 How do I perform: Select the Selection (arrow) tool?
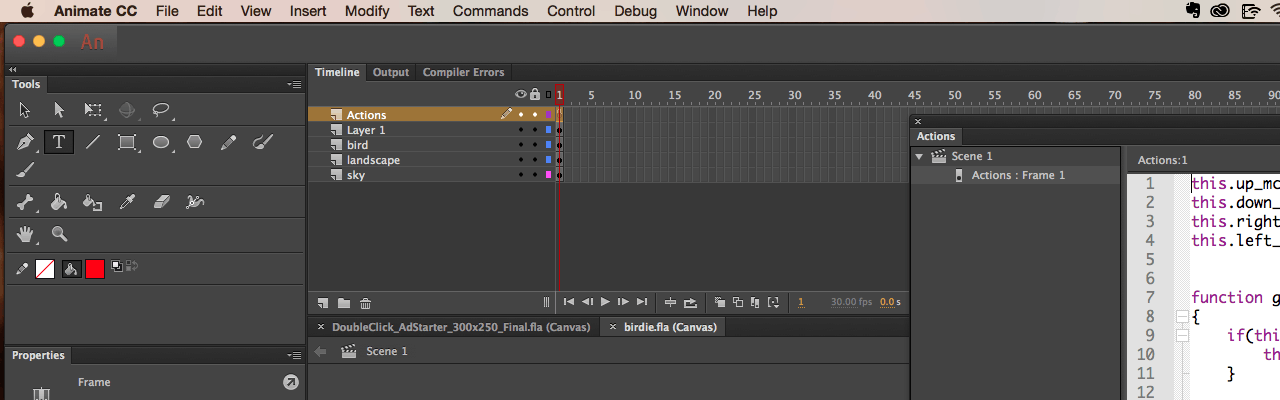coord(25,110)
